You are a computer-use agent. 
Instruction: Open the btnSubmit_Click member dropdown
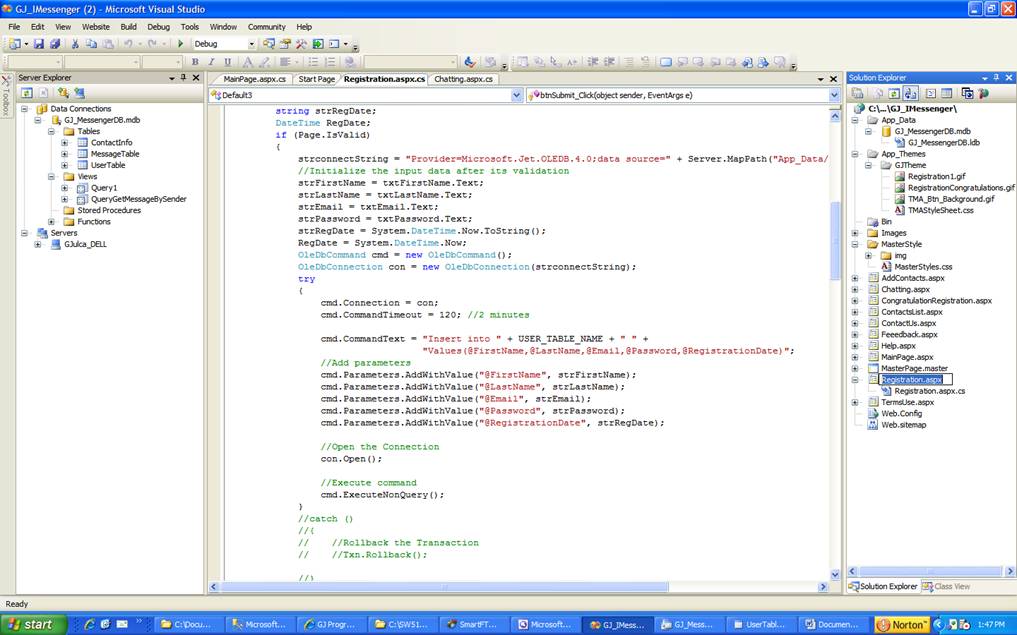point(833,95)
